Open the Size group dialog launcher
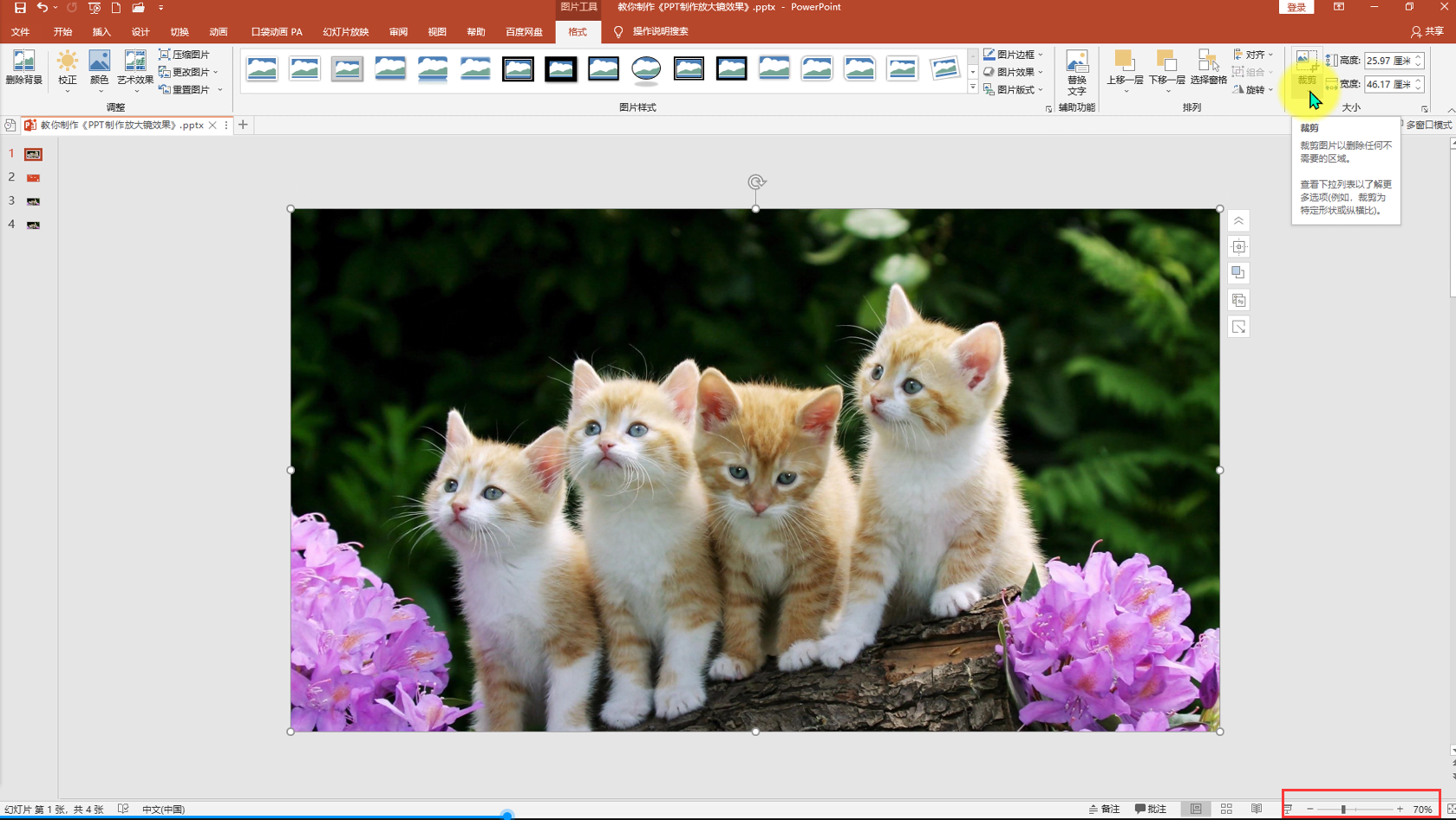The width and height of the screenshot is (1456, 820). pos(1424,108)
